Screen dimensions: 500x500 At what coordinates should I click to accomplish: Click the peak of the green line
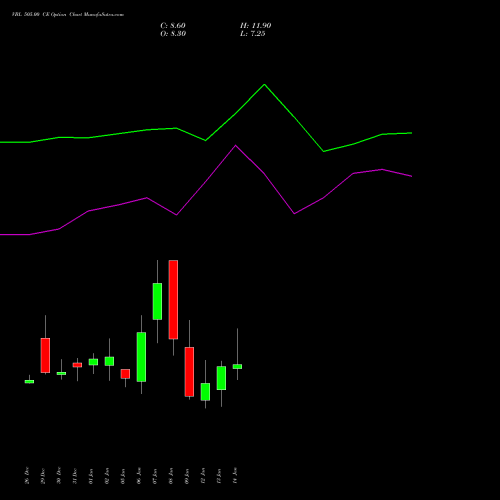pyautogui.click(x=265, y=84)
